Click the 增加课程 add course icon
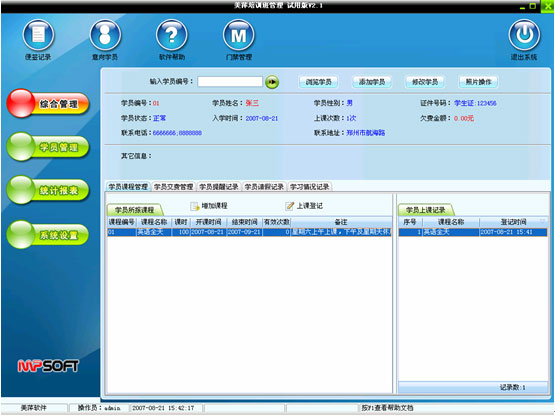 195,206
